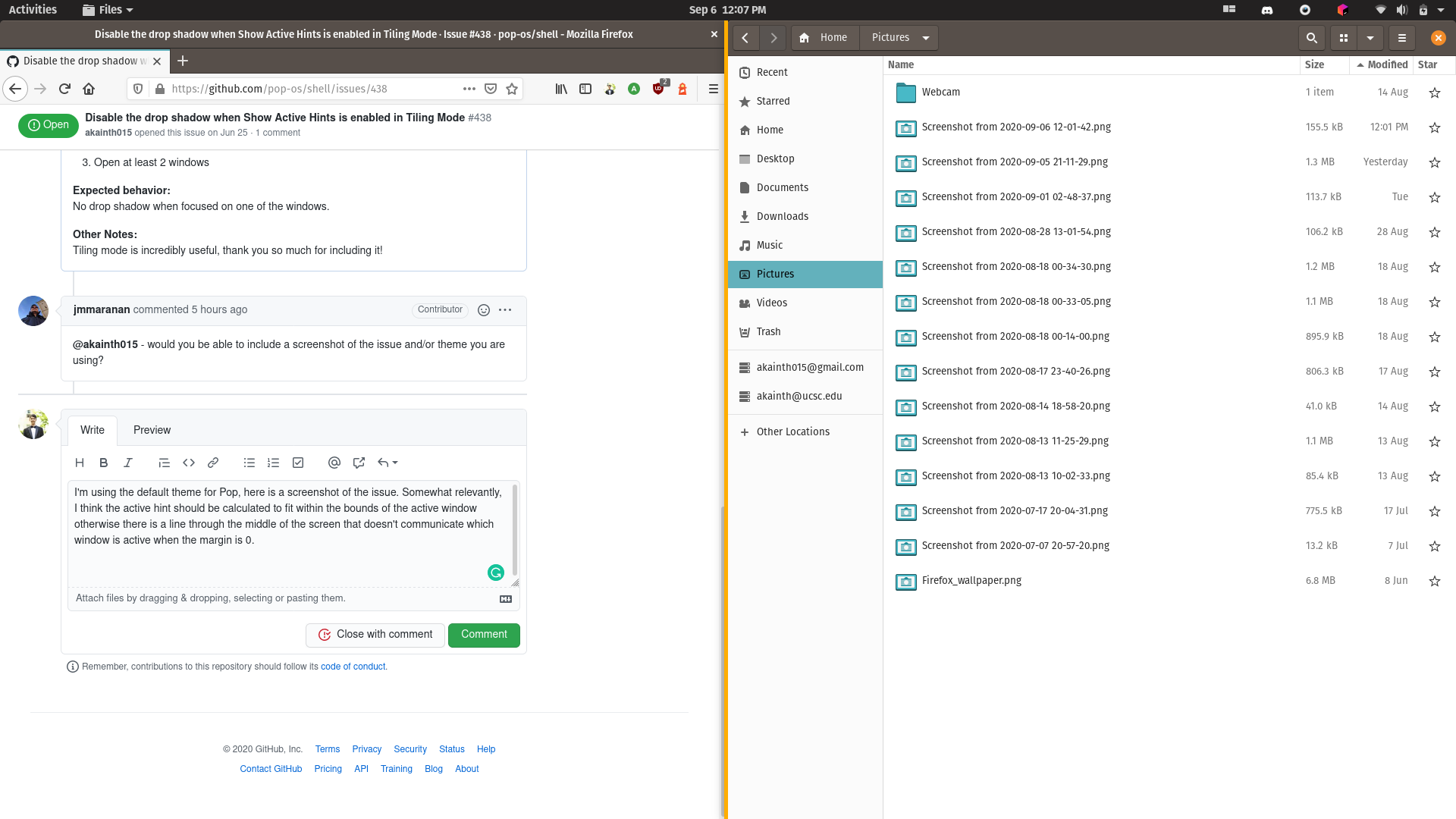
Task: Click the Close with comment button
Action: [375, 635]
